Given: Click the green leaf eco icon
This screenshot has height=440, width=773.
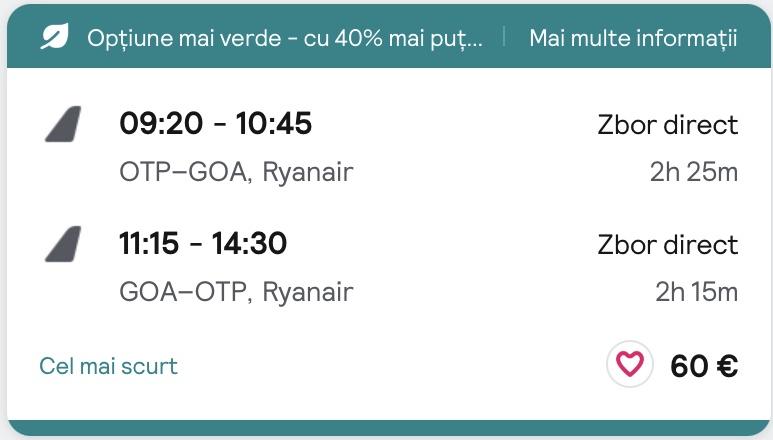Looking at the screenshot, I should click(53, 38).
